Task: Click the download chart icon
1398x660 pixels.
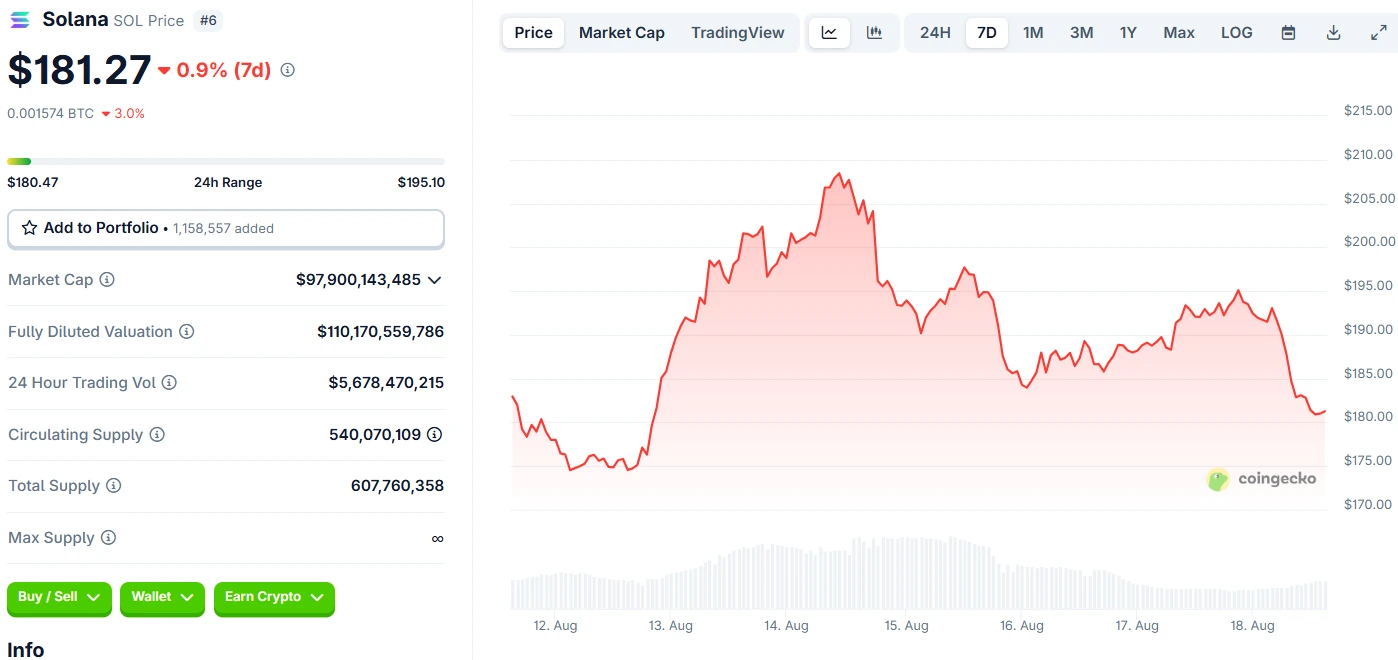Action: tap(1334, 32)
